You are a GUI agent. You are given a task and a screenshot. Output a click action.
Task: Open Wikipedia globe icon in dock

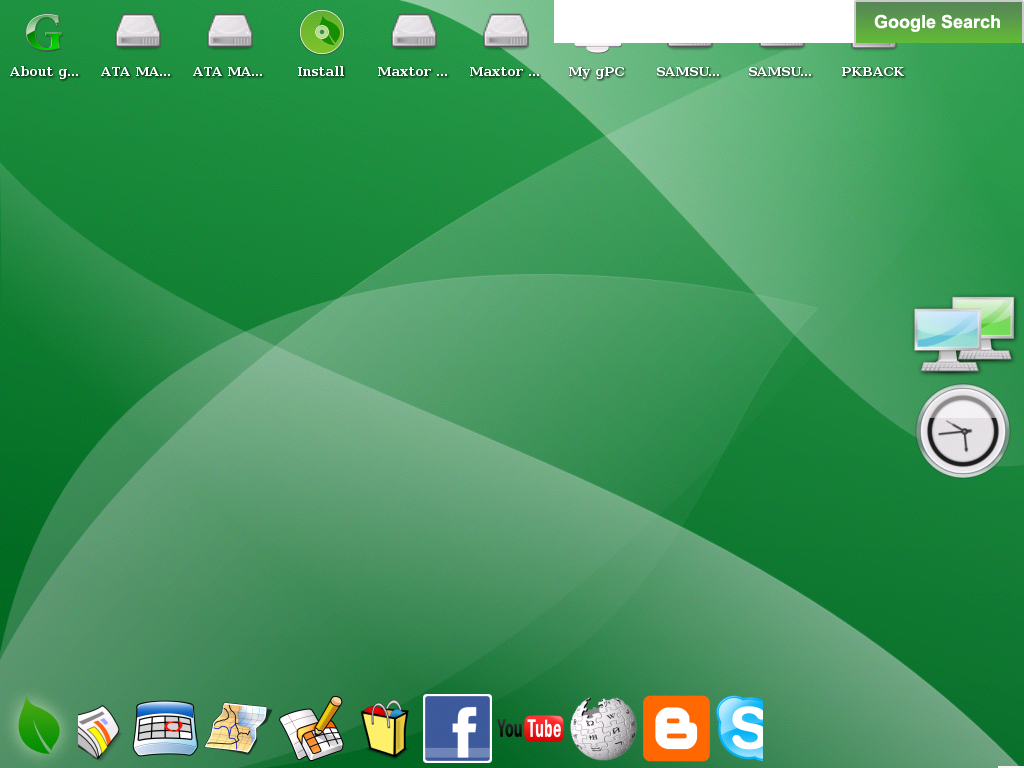pos(603,728)
